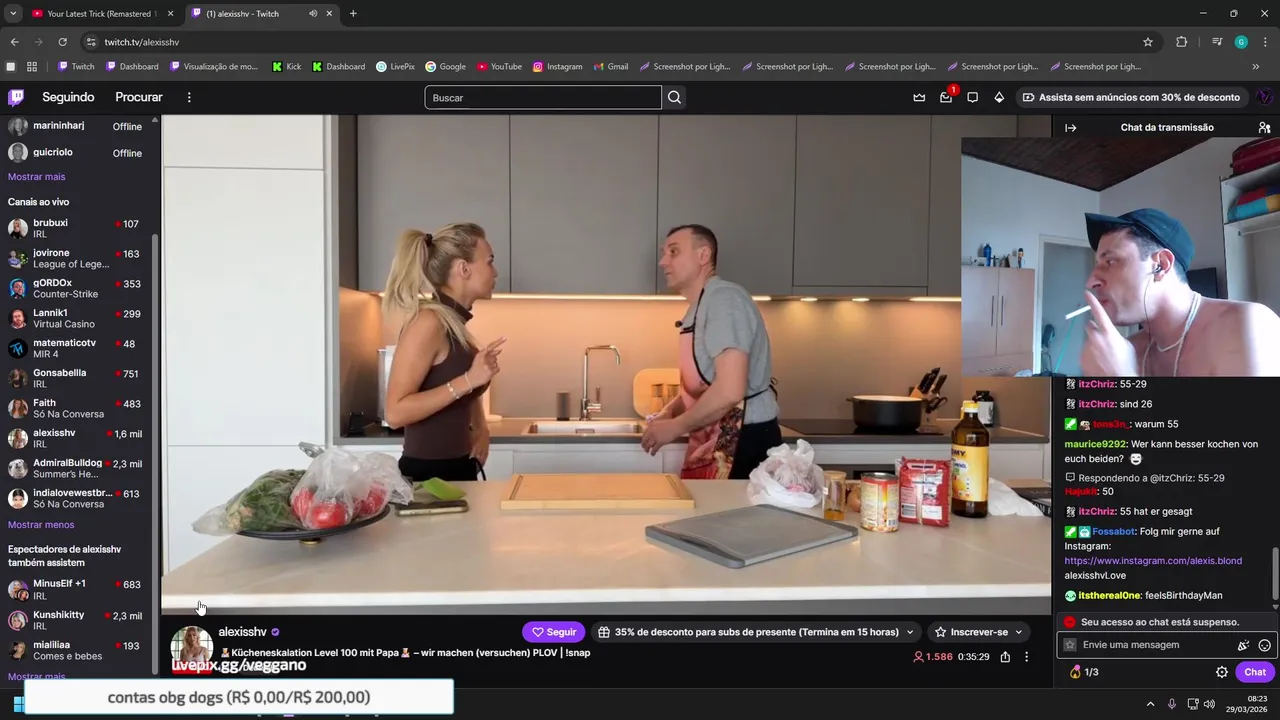
Task: Click the Chat send button
Action: click(x=1255, y=672)
